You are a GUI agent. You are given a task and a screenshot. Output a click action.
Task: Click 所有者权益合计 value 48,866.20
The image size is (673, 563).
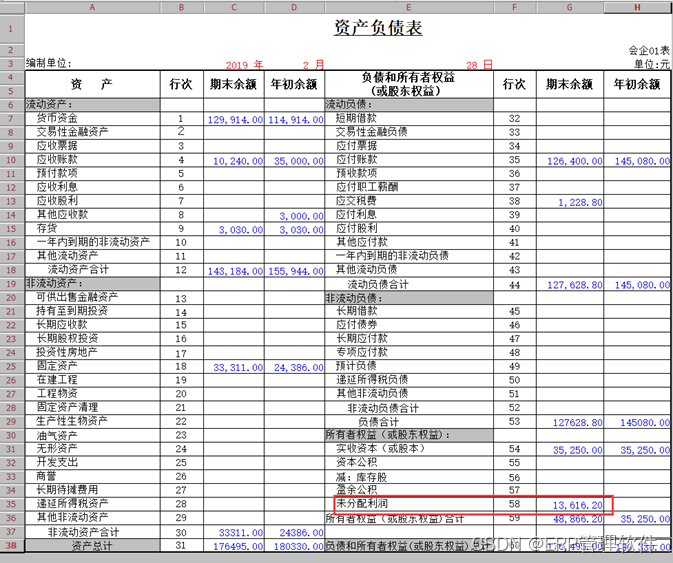point(578,519)
